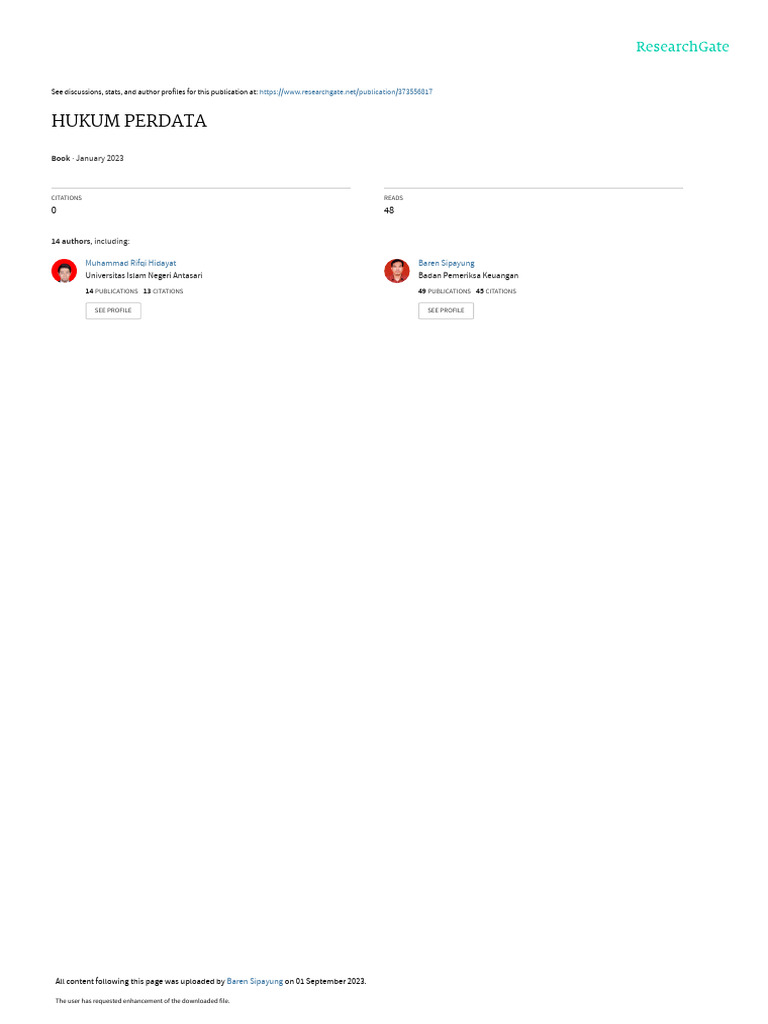The height and width of the screenshot is (1024, 768).
Task: Click Baren Sipayung's profile photo
Action: pos(396,271)
